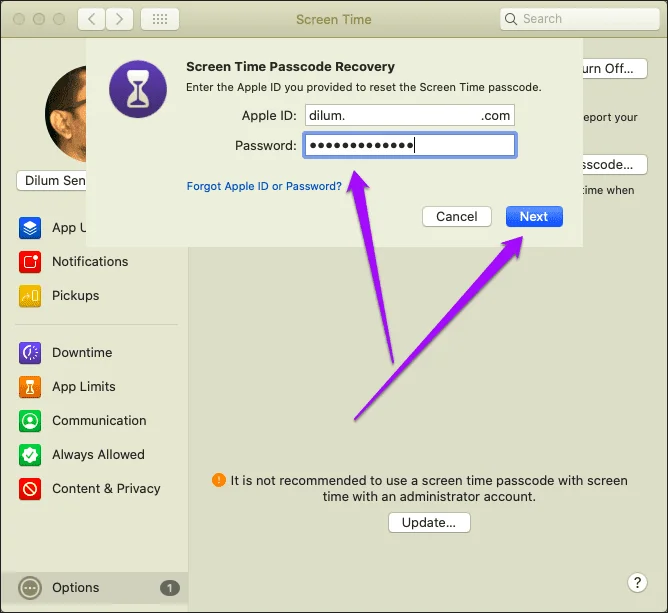Select Content & Privacy label
This screenshot has width=668, height=613.
click(106, 489)
